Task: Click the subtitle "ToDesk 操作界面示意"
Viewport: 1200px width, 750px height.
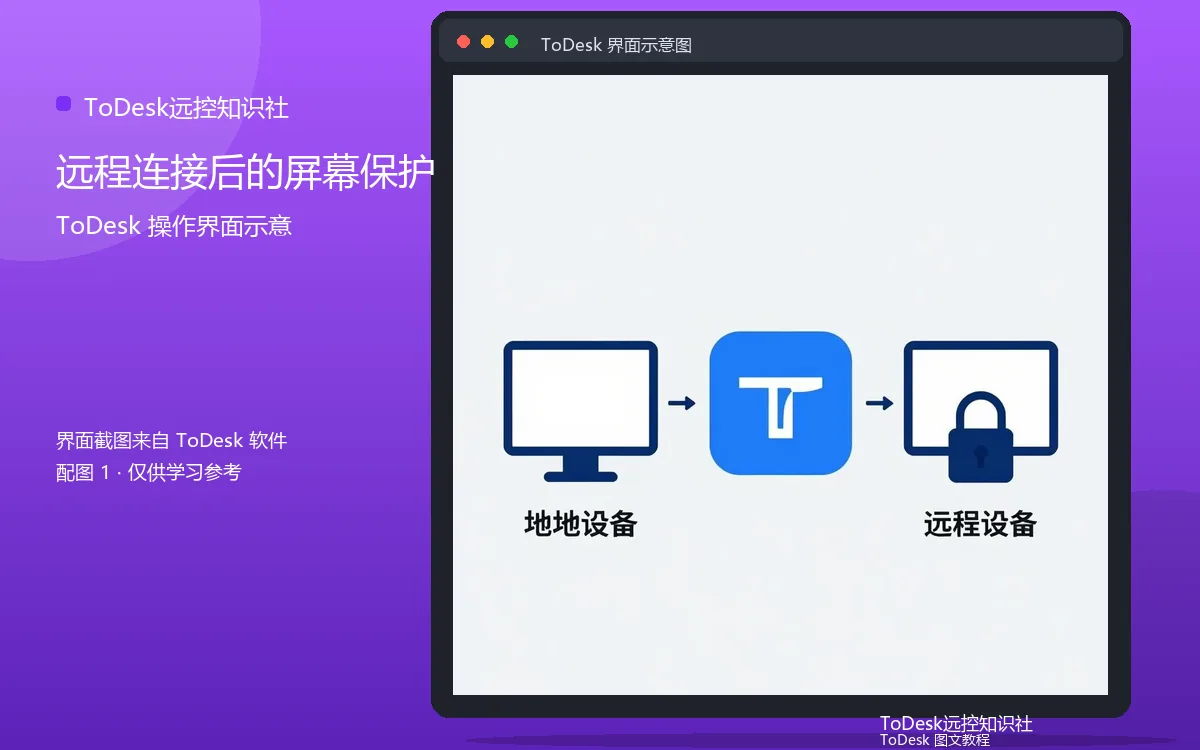Action: point(174,226)
